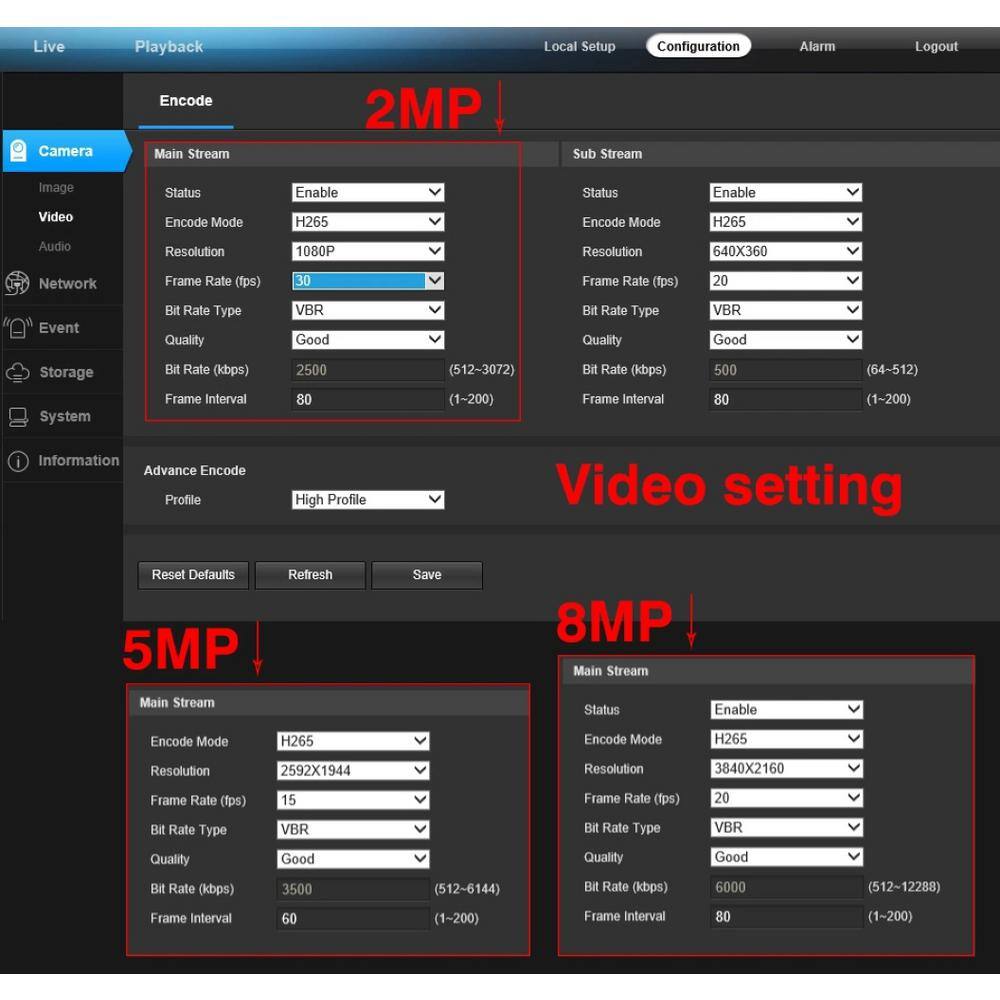Select Main Stream Frame Rate dropdown
This screenshot has width=1000, height=1000.
coord(368,281)
